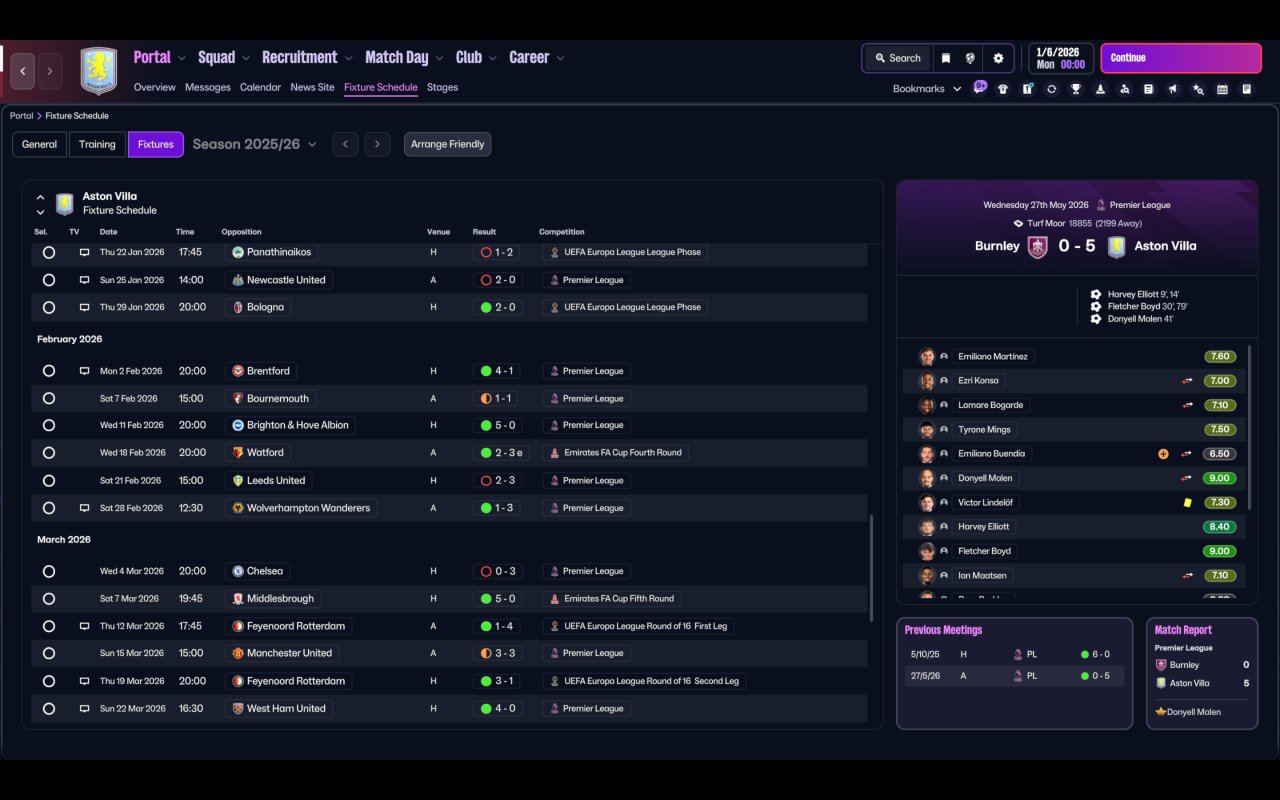The height and width of the screenshot is (800, 1280).
Task: Open the Bookmarks dropdown
Action: [x=927, y=89]
